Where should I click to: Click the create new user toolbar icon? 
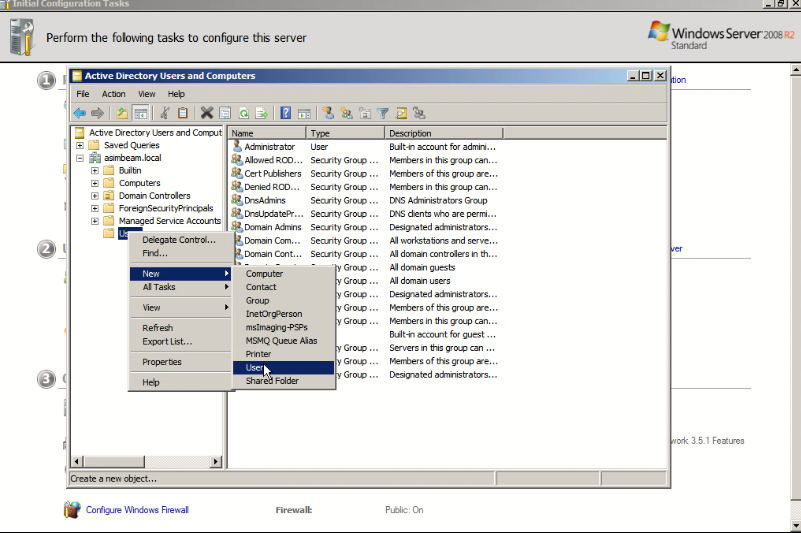(328, 113)
